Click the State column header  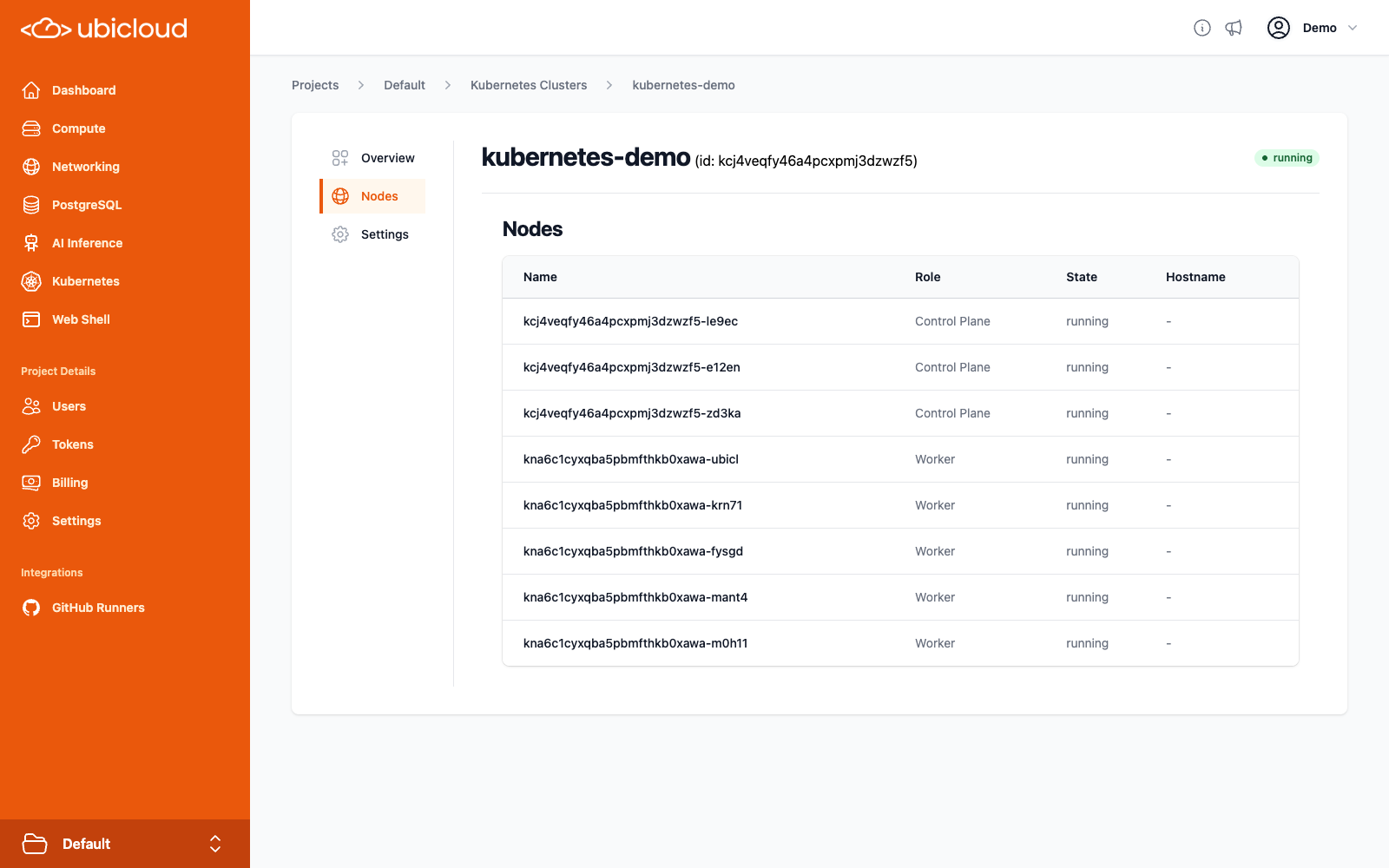(1082, 277)
